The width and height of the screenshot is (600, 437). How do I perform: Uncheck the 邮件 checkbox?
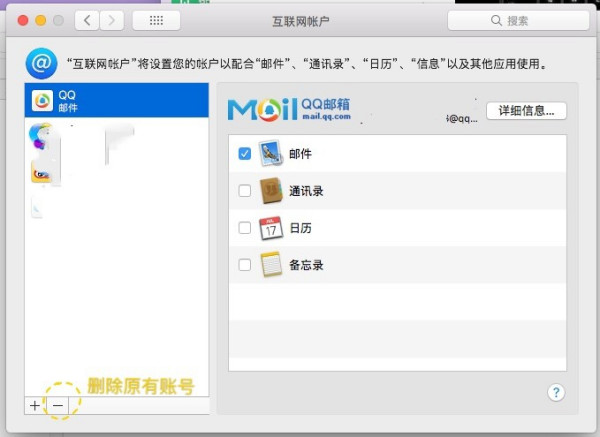click(x=245, y=154)
